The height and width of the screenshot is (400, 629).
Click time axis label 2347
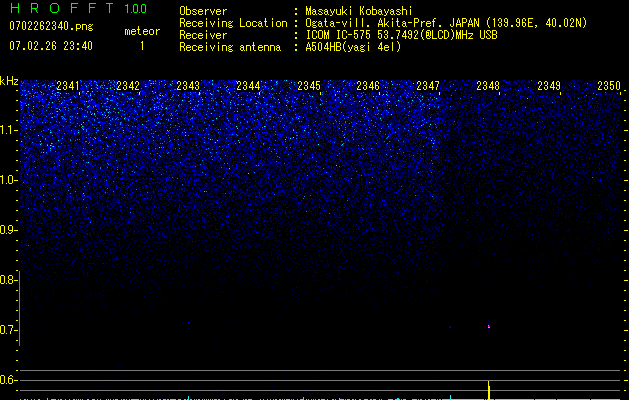(x=428, y=85)
